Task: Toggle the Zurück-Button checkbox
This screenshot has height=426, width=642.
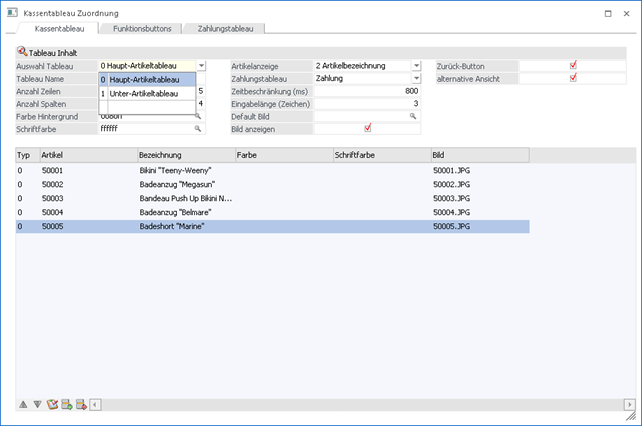Action: tap(573, 65)
